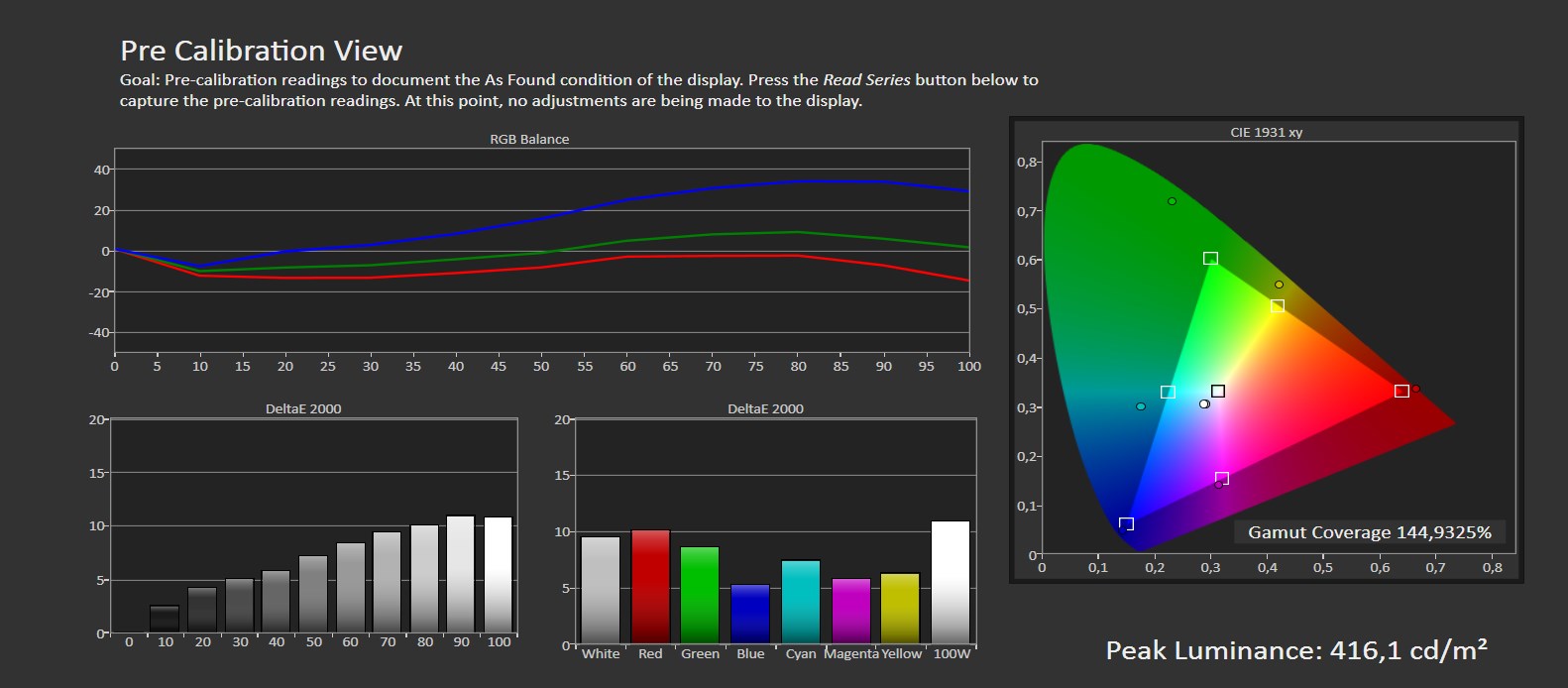
Task: Click the grayscale DeltaE bar at level 50
Action: pyautogui.click(x=313, y=594)
